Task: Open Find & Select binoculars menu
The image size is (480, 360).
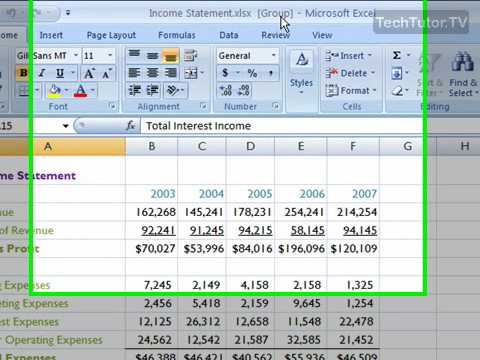Action: [x=463, y=74]
